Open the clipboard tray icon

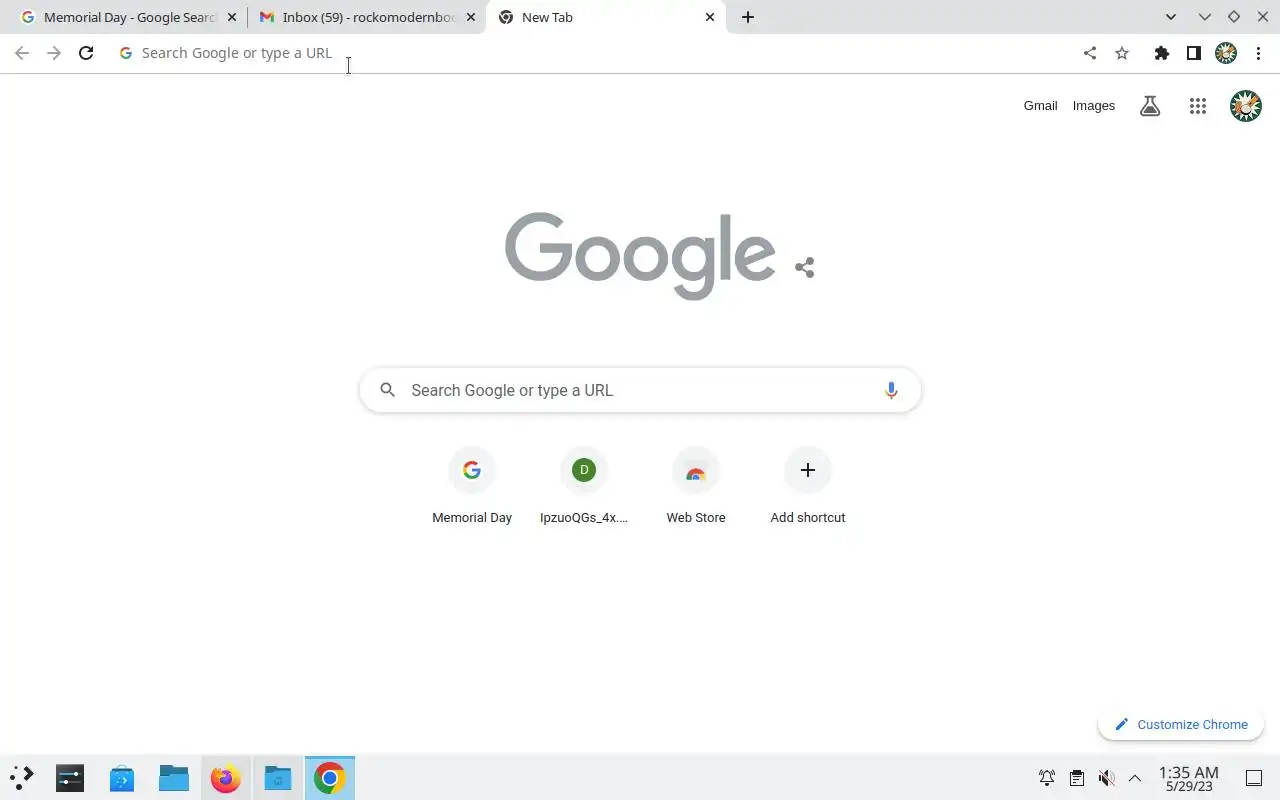point(1076,778)
